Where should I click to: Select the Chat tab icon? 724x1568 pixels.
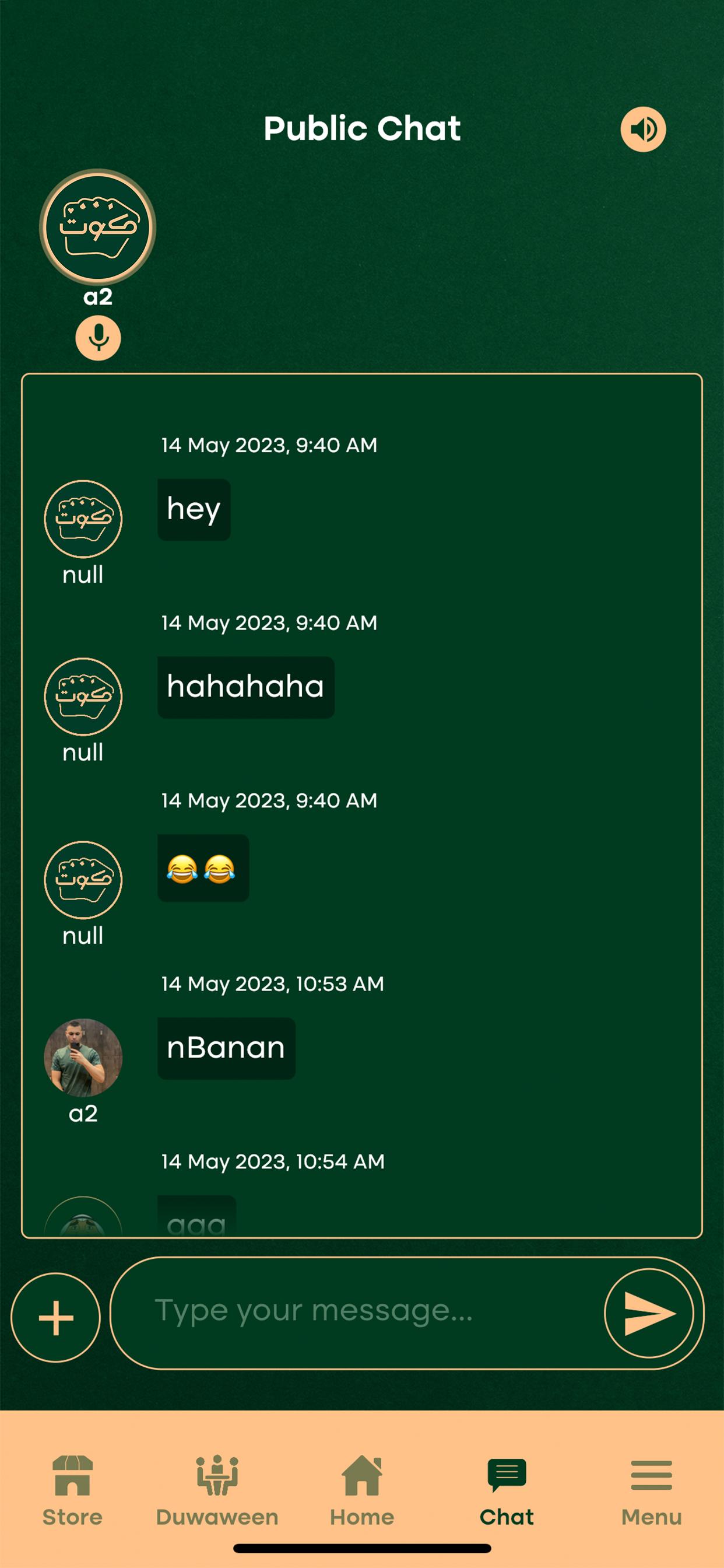point(507,1475)
